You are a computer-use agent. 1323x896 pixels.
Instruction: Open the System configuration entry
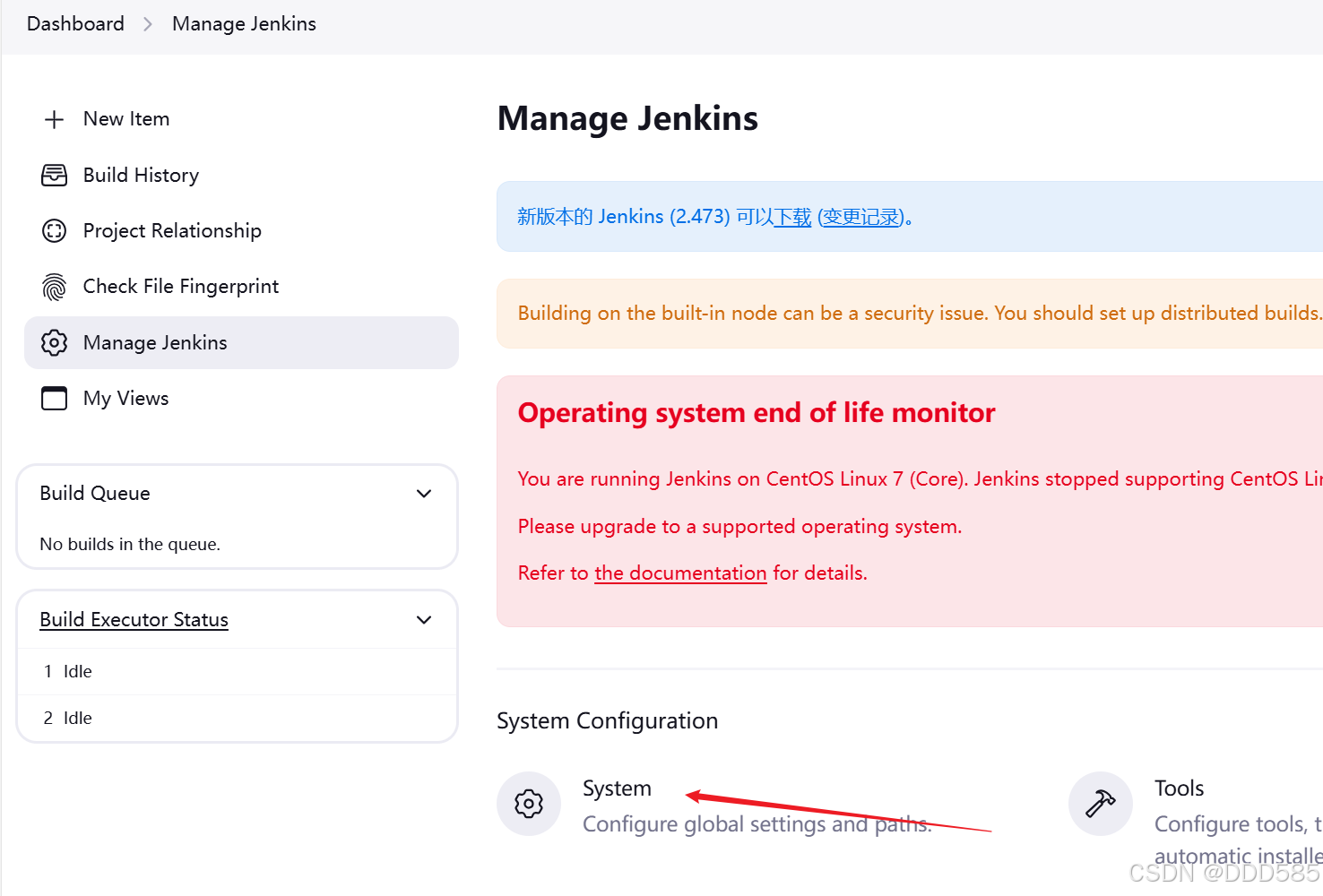617,788
